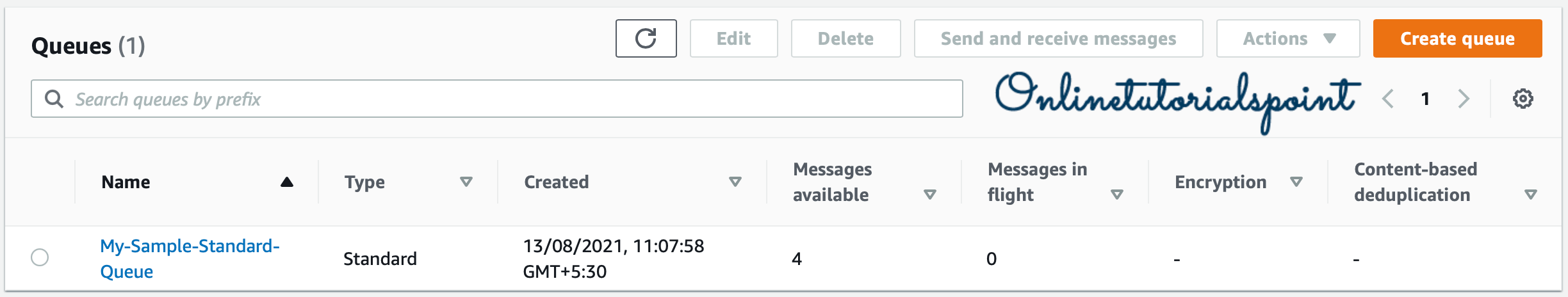Go to the next page arrow
The image size is (1568, 297).
pos(1464,99)
